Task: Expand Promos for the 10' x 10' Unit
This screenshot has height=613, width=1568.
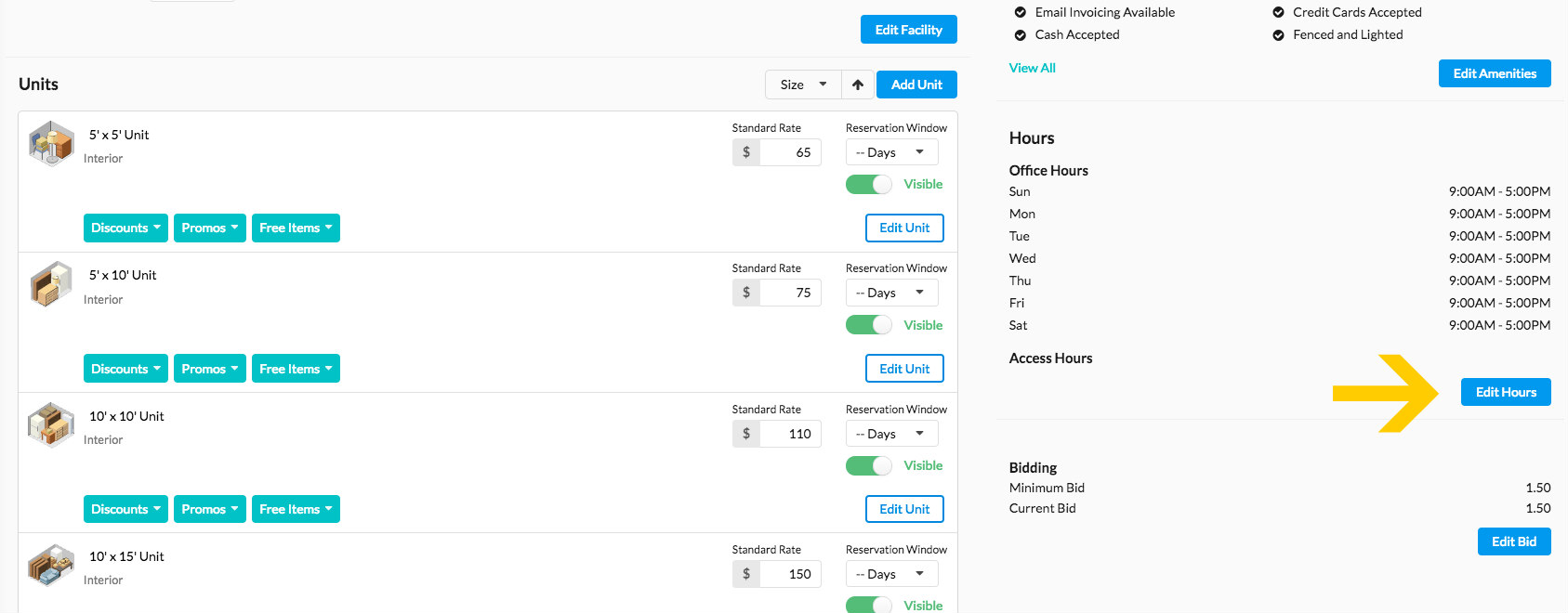Action: click(x=210, y=509)
